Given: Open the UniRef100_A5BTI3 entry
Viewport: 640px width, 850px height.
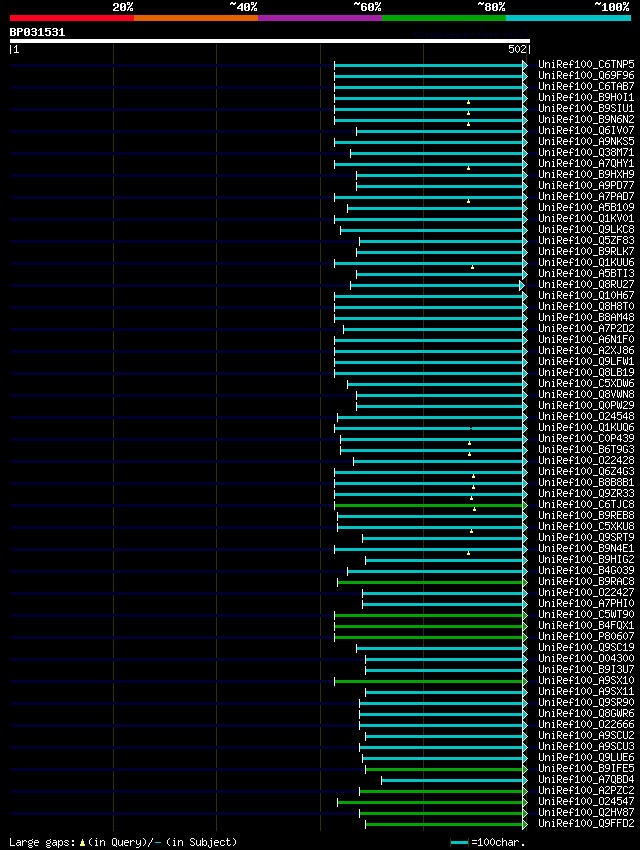Looking at the screenshot, I should [x=586, y=273].
